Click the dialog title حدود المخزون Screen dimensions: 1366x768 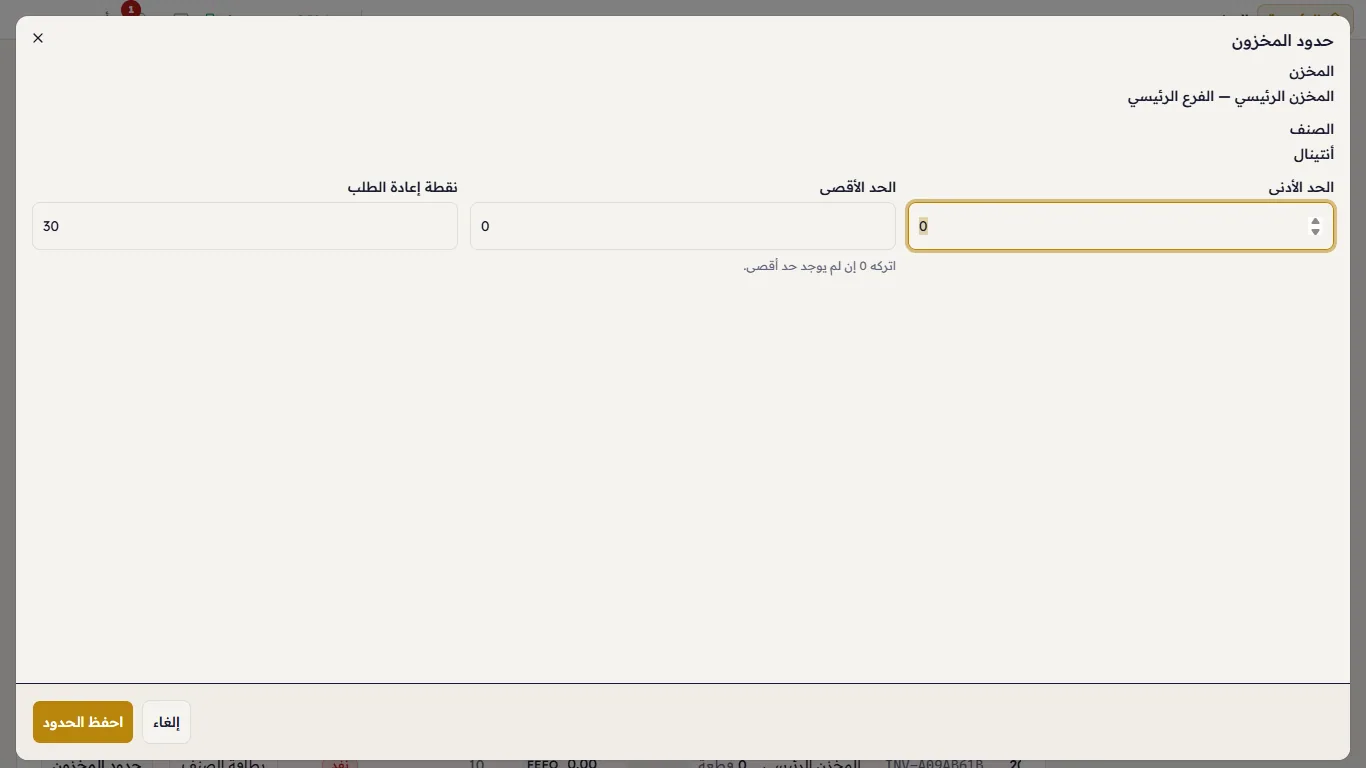tap(1282, 40)
